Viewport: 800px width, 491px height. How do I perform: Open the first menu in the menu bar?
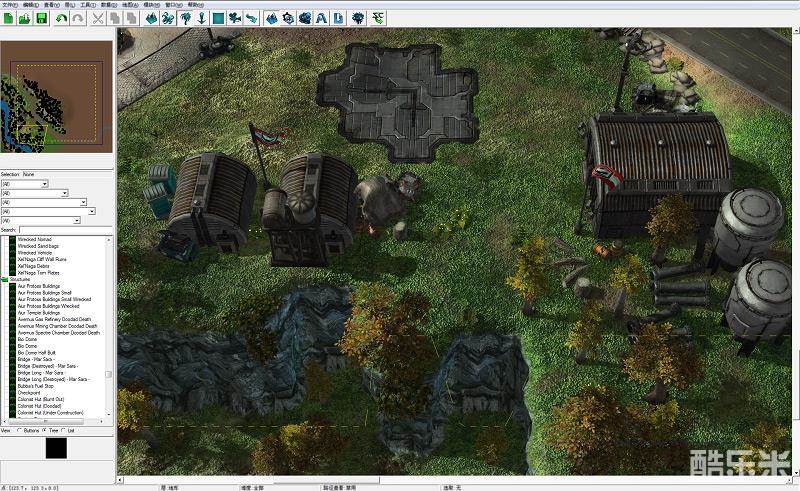pyautogui.click(x=10, y=4)
